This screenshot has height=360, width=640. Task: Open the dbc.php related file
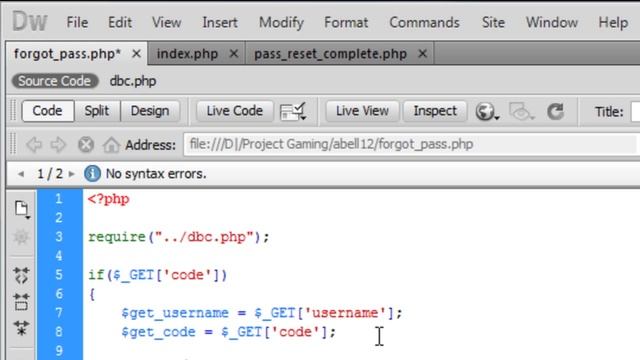point(133,81)
